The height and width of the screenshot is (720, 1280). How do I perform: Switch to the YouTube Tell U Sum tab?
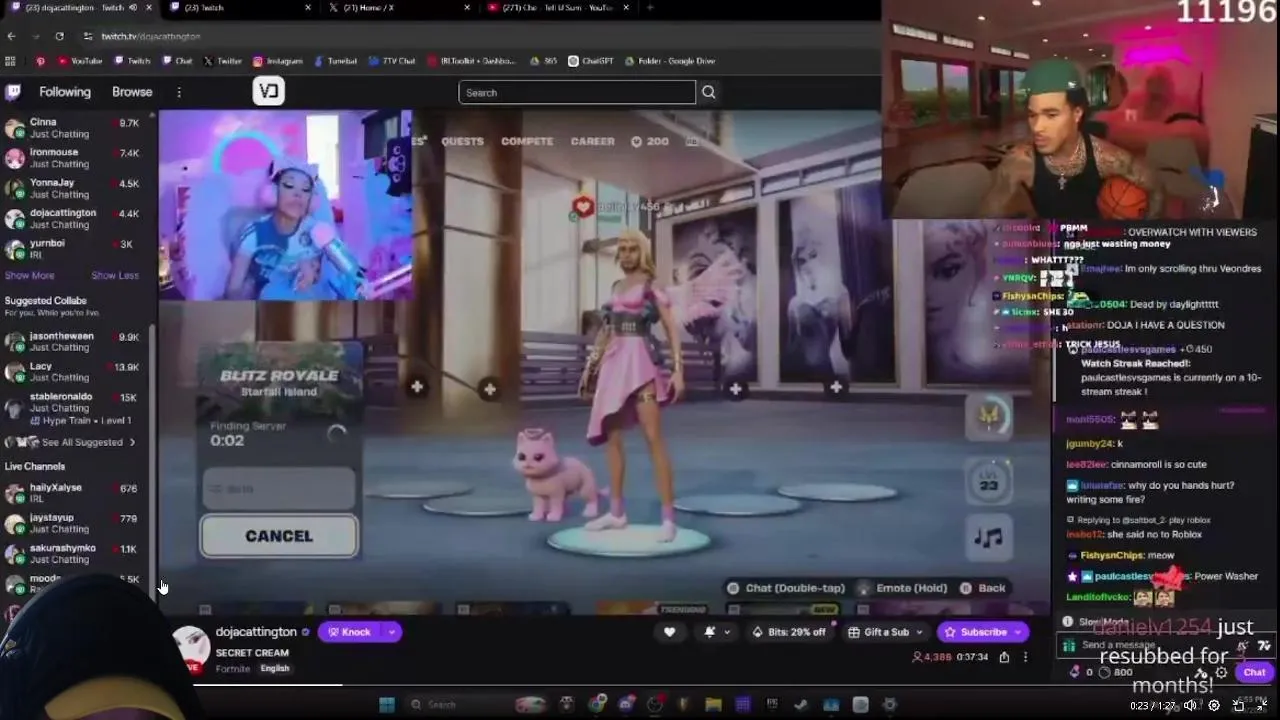[x=558, y=8]
